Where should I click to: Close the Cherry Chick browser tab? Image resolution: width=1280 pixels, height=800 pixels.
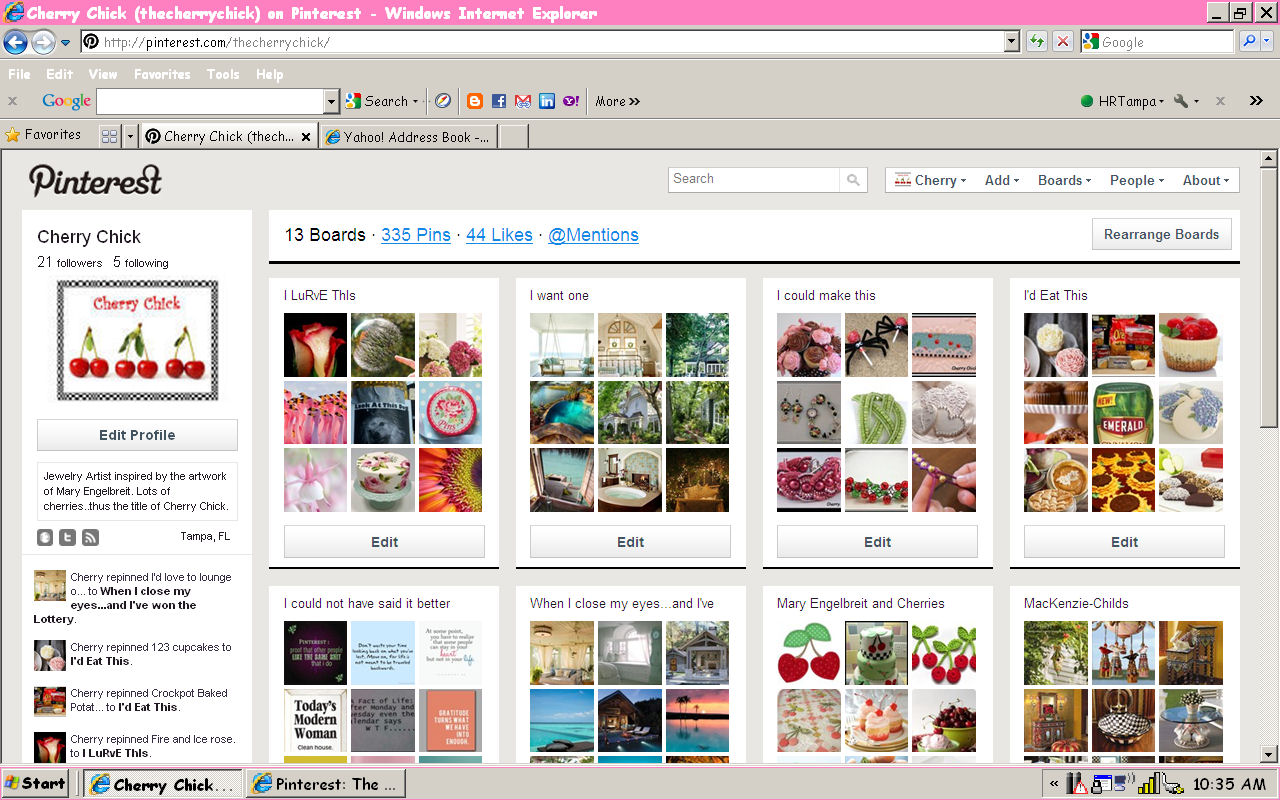point(306,136)
